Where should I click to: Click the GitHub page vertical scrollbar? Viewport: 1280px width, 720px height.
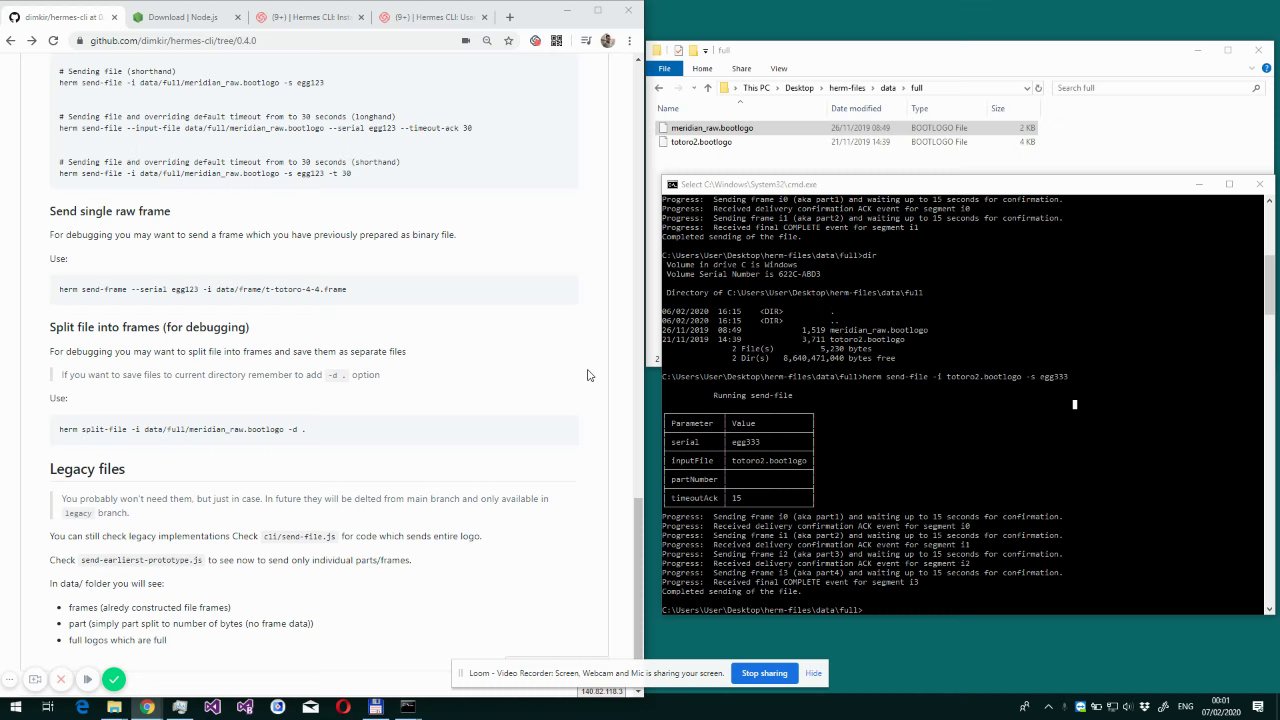point(638,577)
